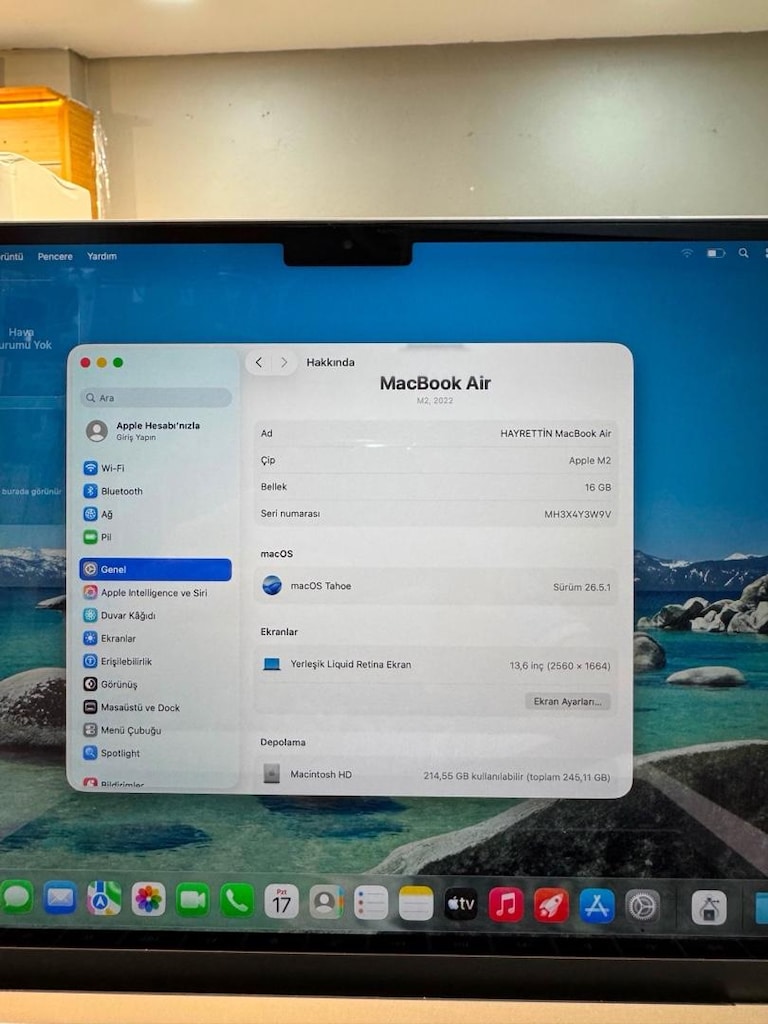This screenshot has height=1024, width=768.
Task: Open Apple TV from the Dock
Action: (461, 904)
